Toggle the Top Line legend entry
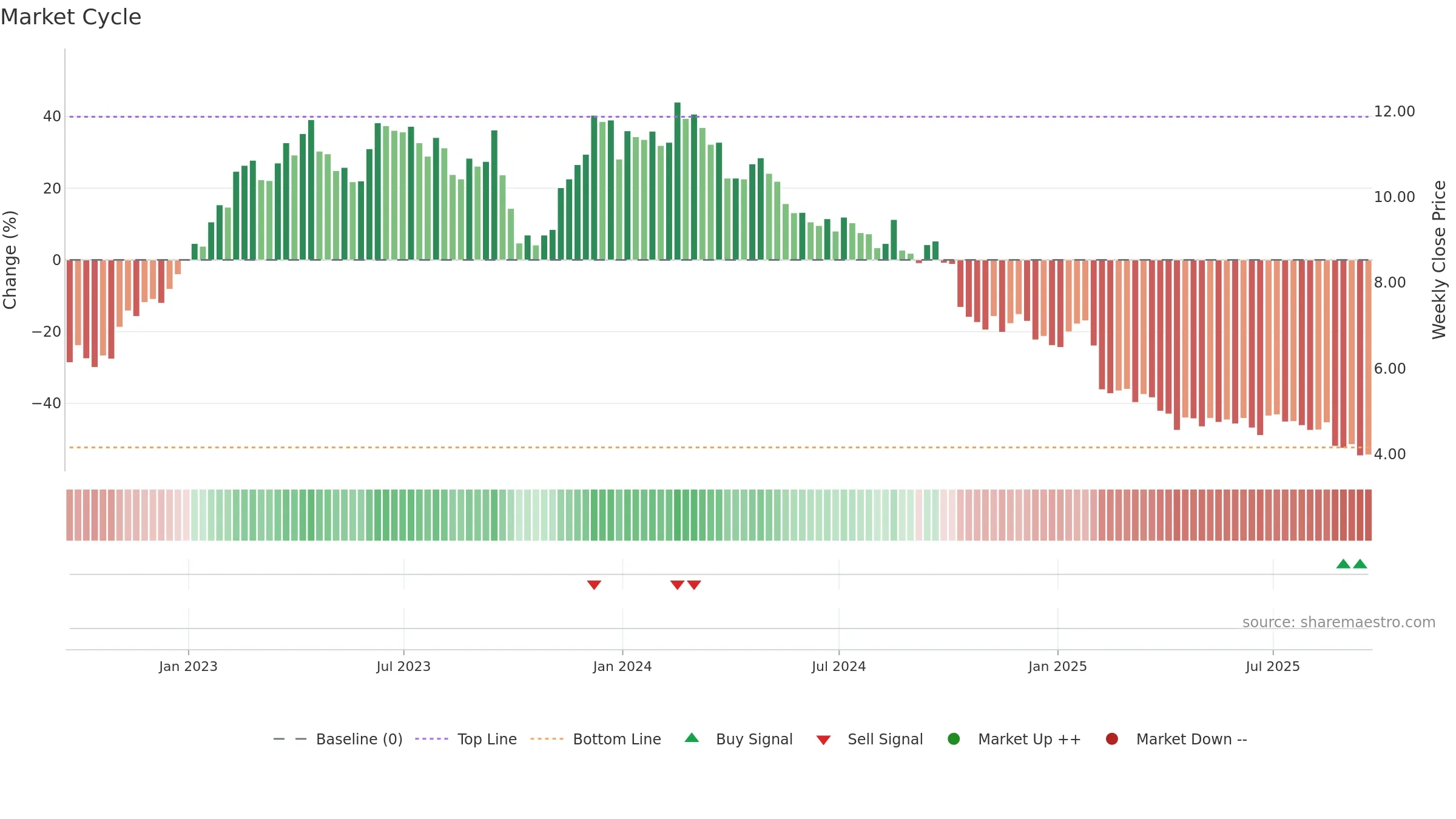This screenshot has height=819, width=1456. [x=465, y=739]
